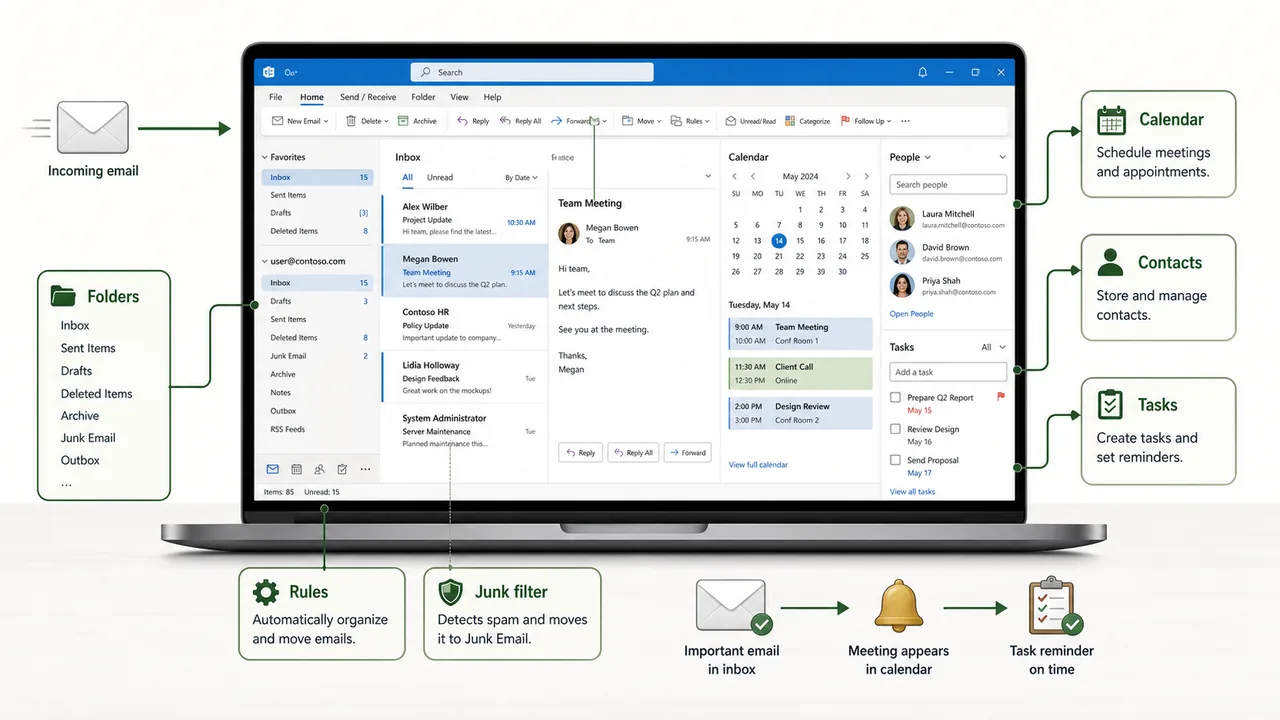Click Laura Mitchell's contact photo
Screen dimensions: 1280x720
click(902, 218)
